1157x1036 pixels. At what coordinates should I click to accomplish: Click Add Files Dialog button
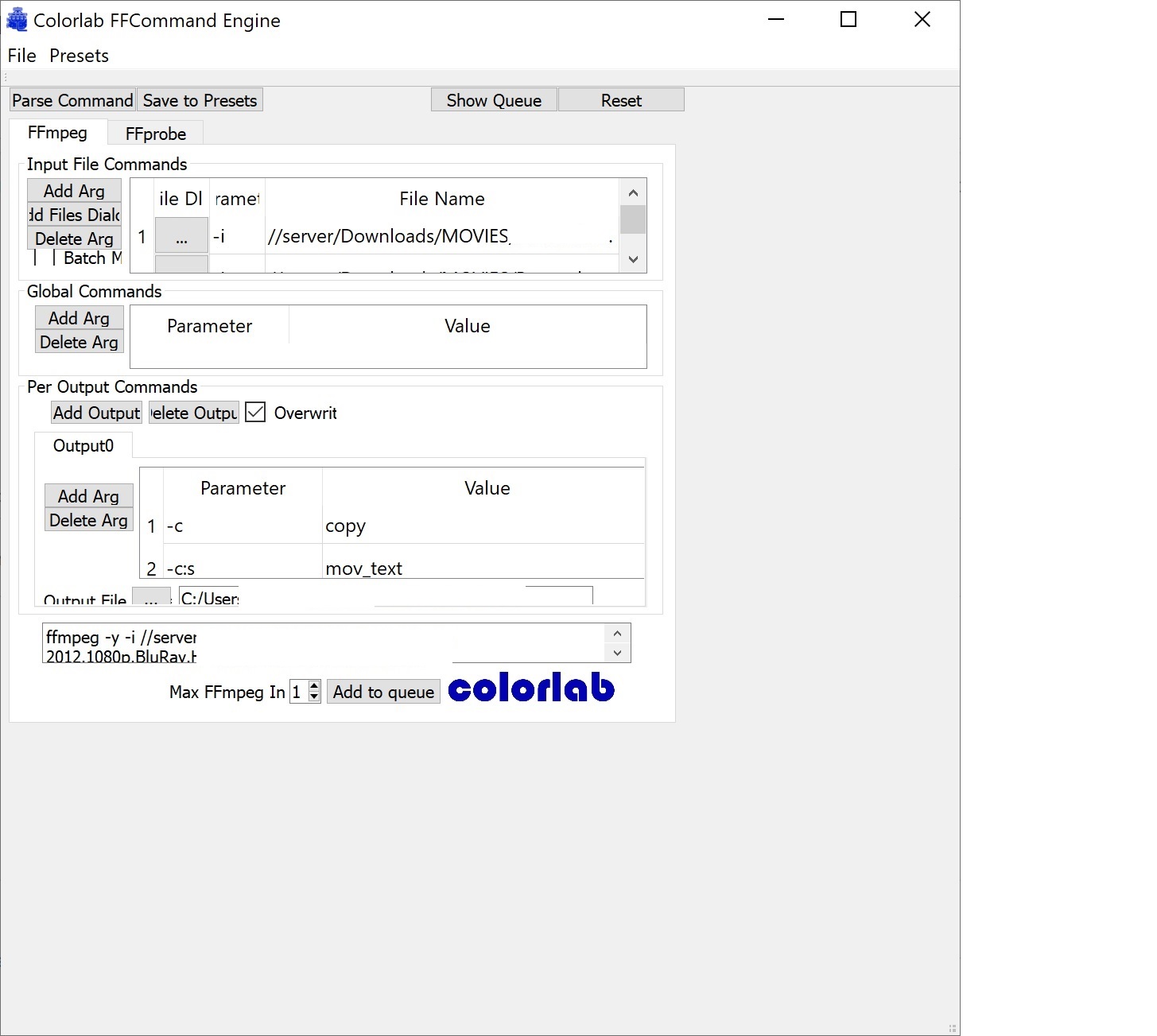[74, 215]
